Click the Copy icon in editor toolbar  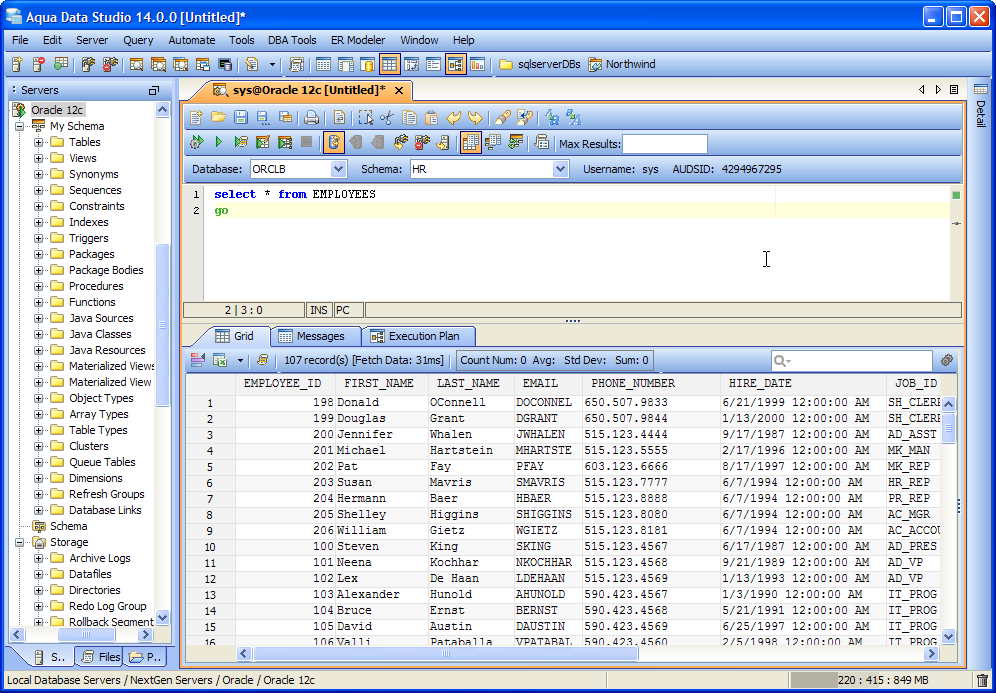tap(410, 118)
